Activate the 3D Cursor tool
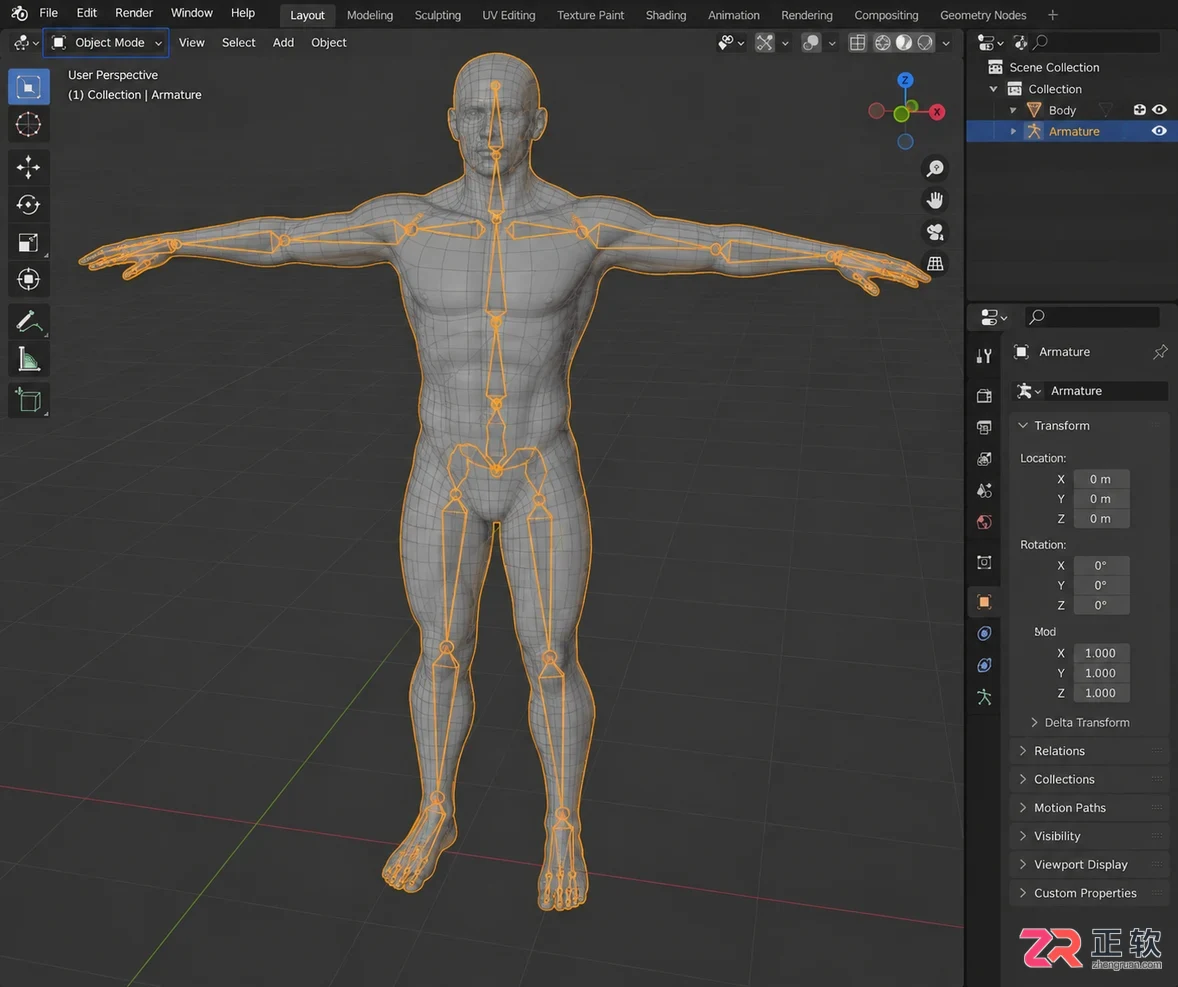The width and height of the screenshot is (1178, 987). [x=29, y=124]
